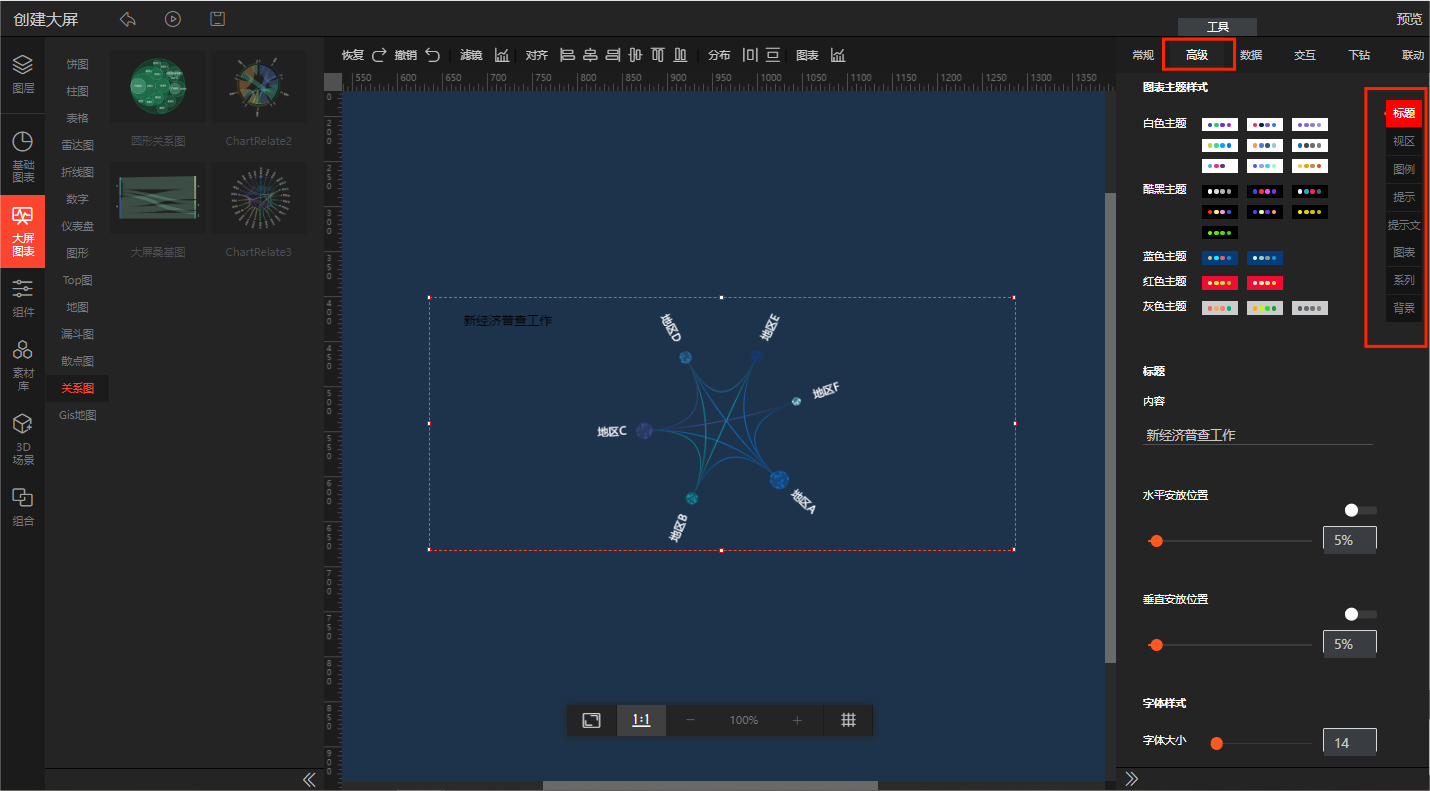This screenshot has height=791, width=1430.
Task: Open the 大屏图表 sidebar panel
Action: point(22,230)
